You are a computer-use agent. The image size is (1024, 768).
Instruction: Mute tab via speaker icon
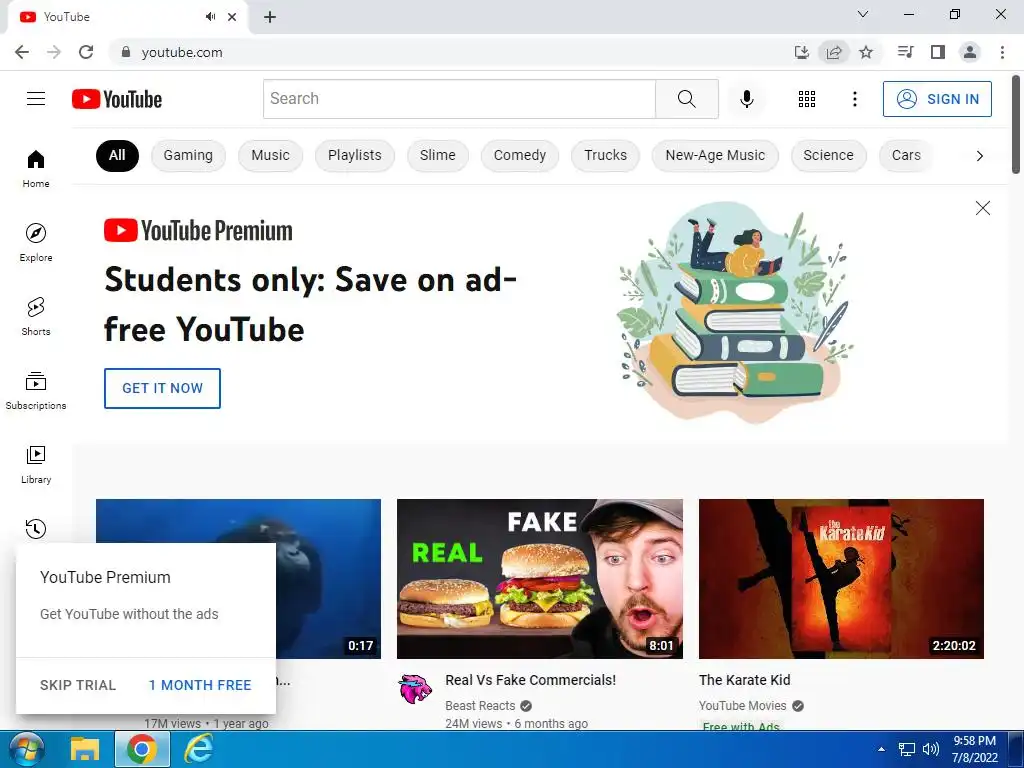[x=210, y=17]
